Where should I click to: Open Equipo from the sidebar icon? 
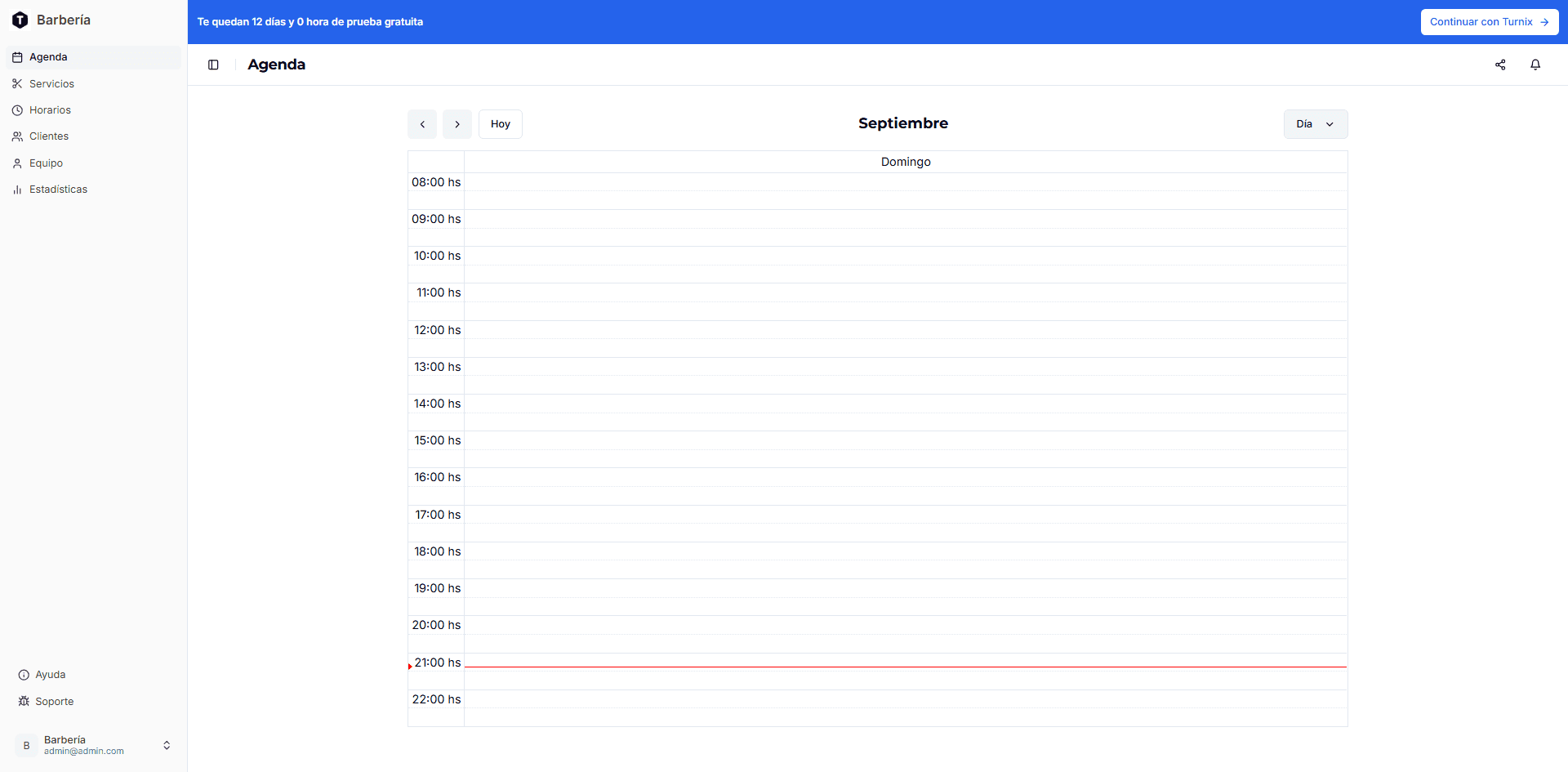point(17,163)
